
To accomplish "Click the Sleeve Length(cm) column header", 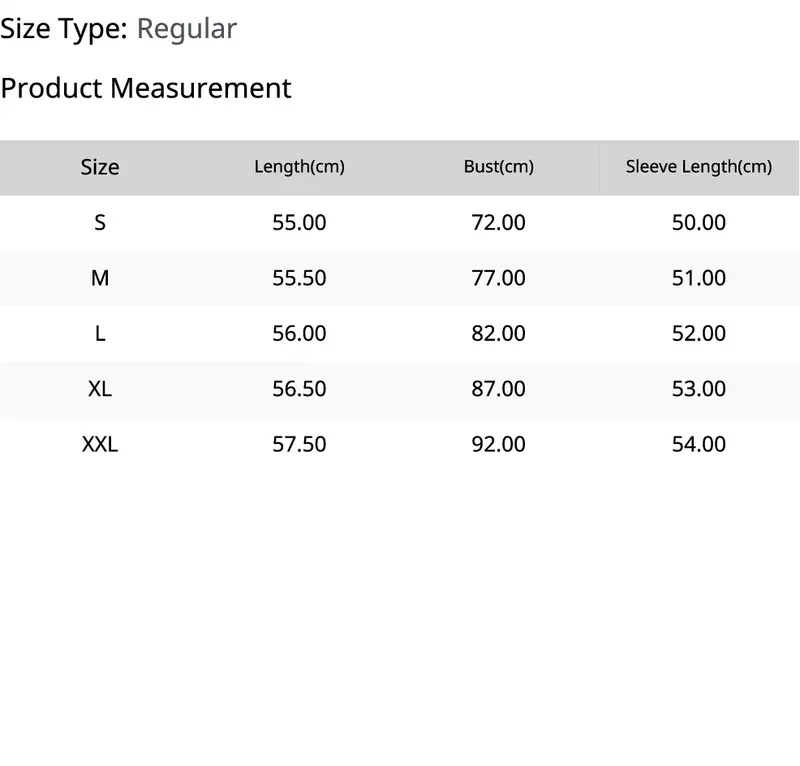I will 699,167.
